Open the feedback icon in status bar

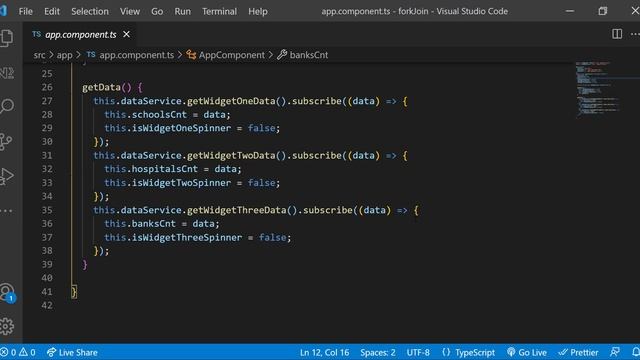coord(615,352)
